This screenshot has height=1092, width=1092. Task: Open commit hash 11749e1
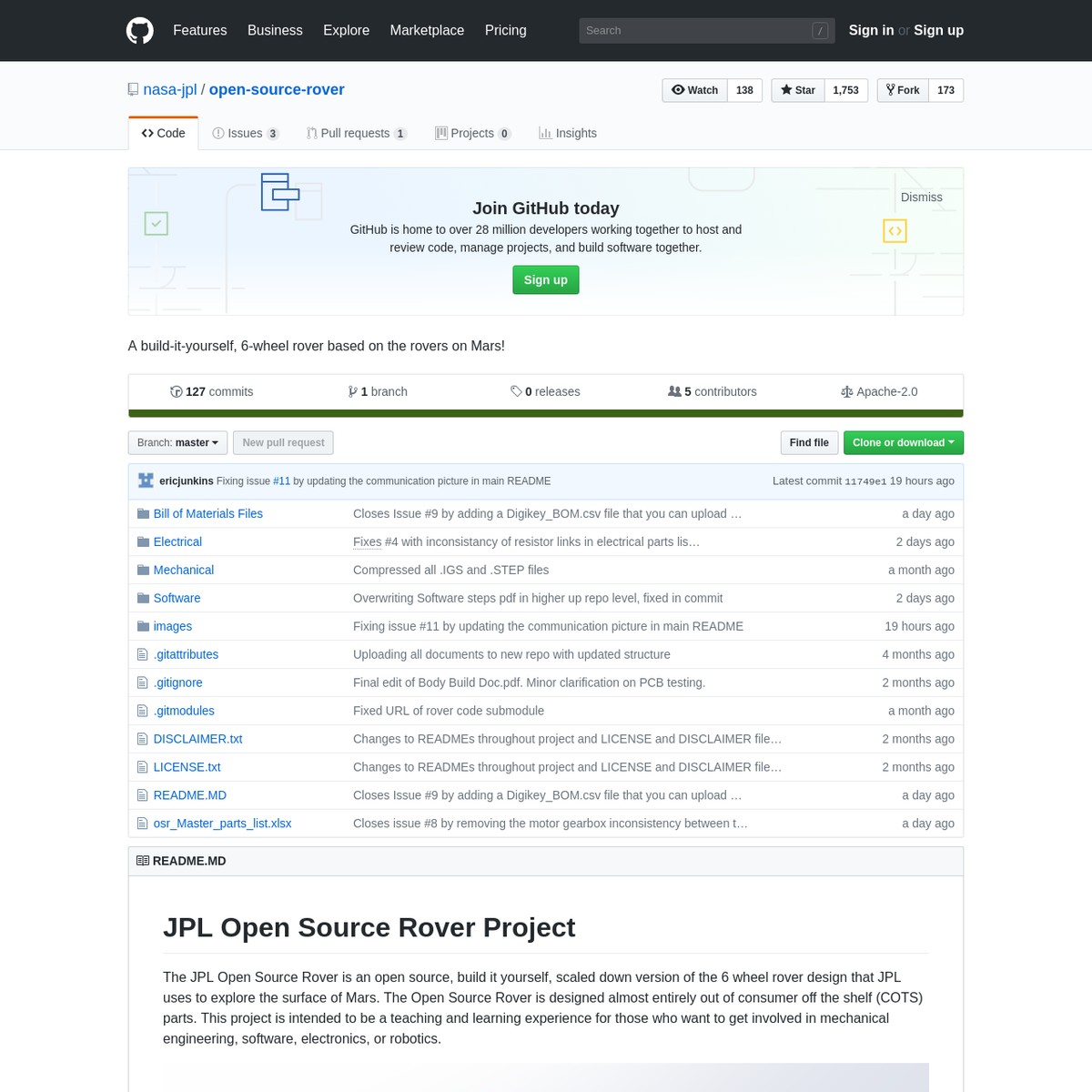pyautogui.click(x=865, y=481)
